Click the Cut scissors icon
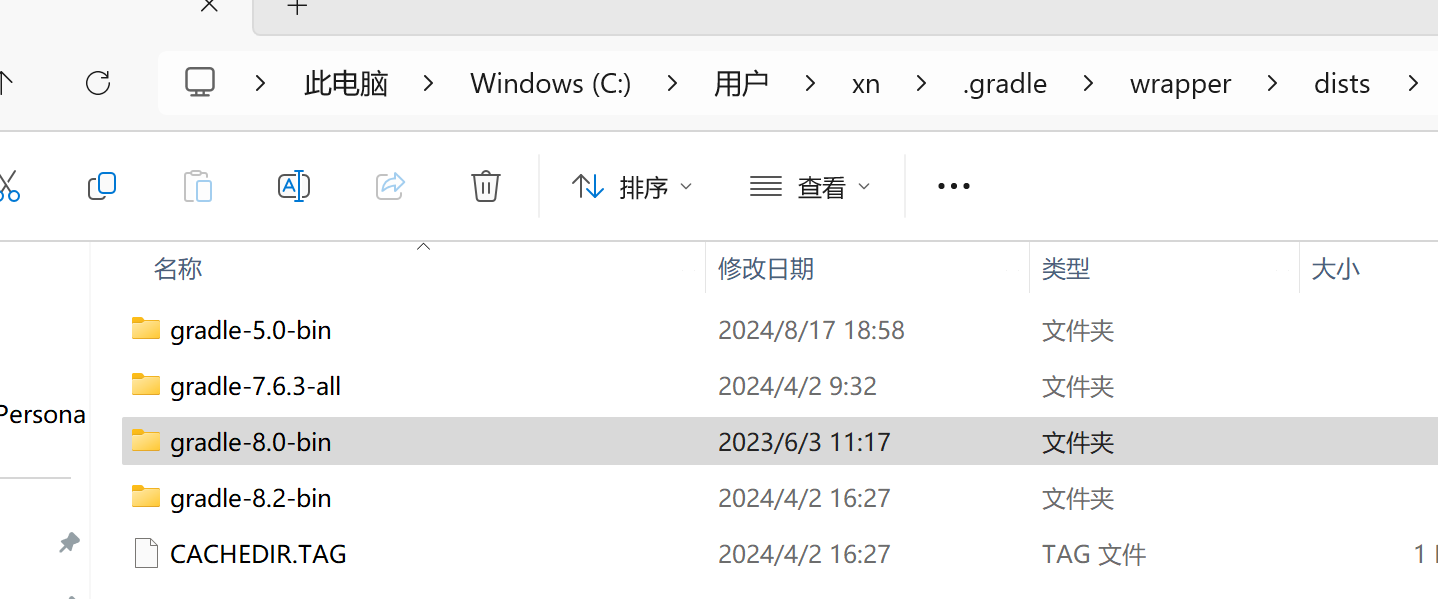This screenshot has width=1438, height=599. tap(8, 186)
